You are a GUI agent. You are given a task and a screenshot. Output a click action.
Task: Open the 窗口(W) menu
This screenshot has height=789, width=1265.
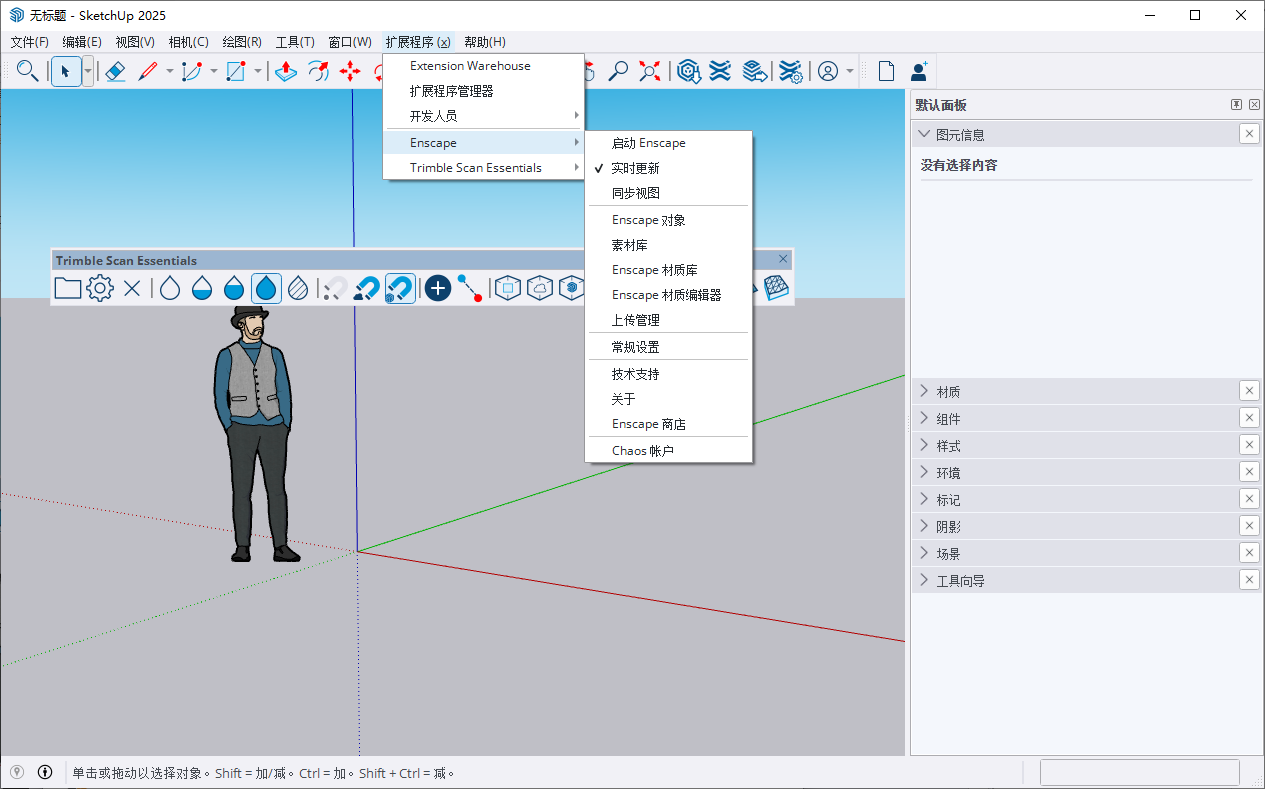(x=349, y=42)
